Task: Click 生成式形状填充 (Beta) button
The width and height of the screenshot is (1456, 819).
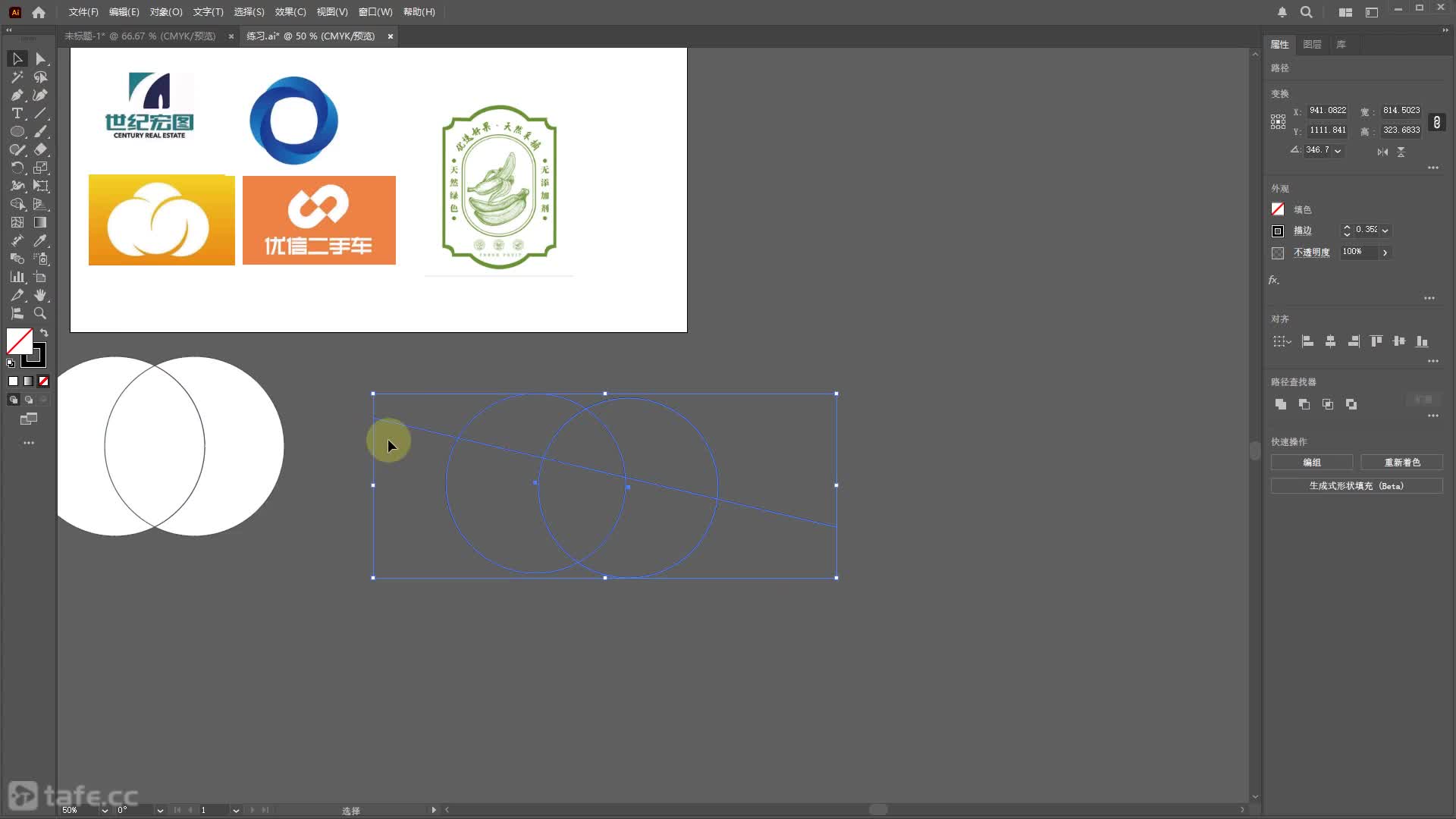Action: [x=1357, y=486]
